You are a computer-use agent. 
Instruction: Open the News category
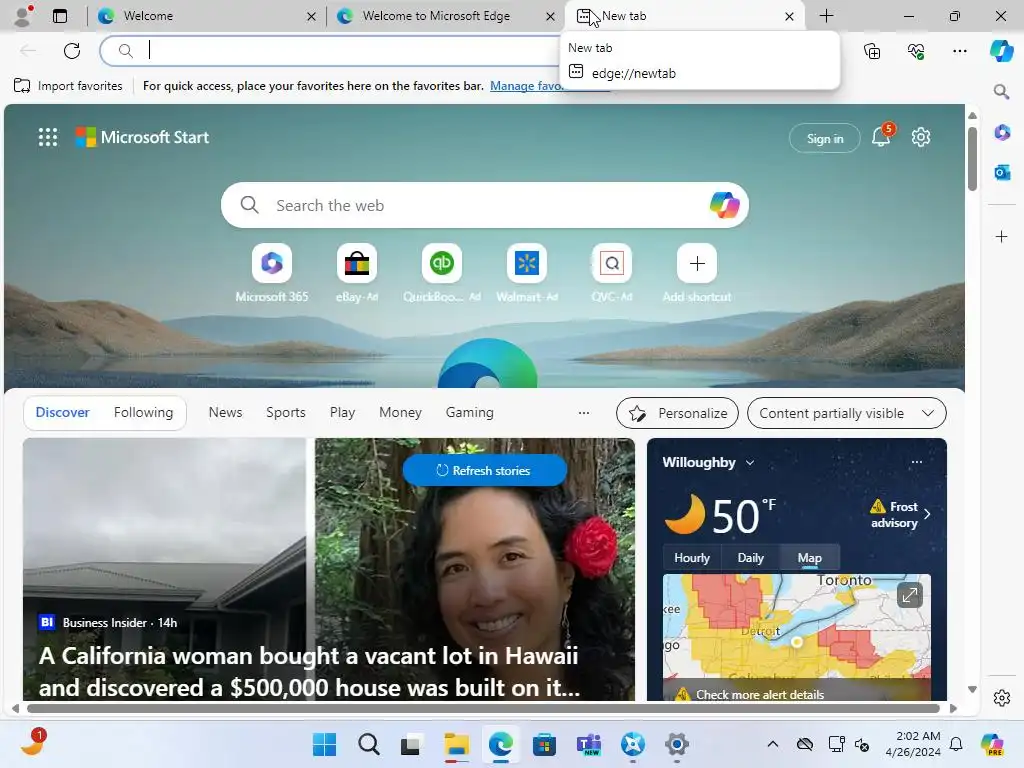pos(225,413)
